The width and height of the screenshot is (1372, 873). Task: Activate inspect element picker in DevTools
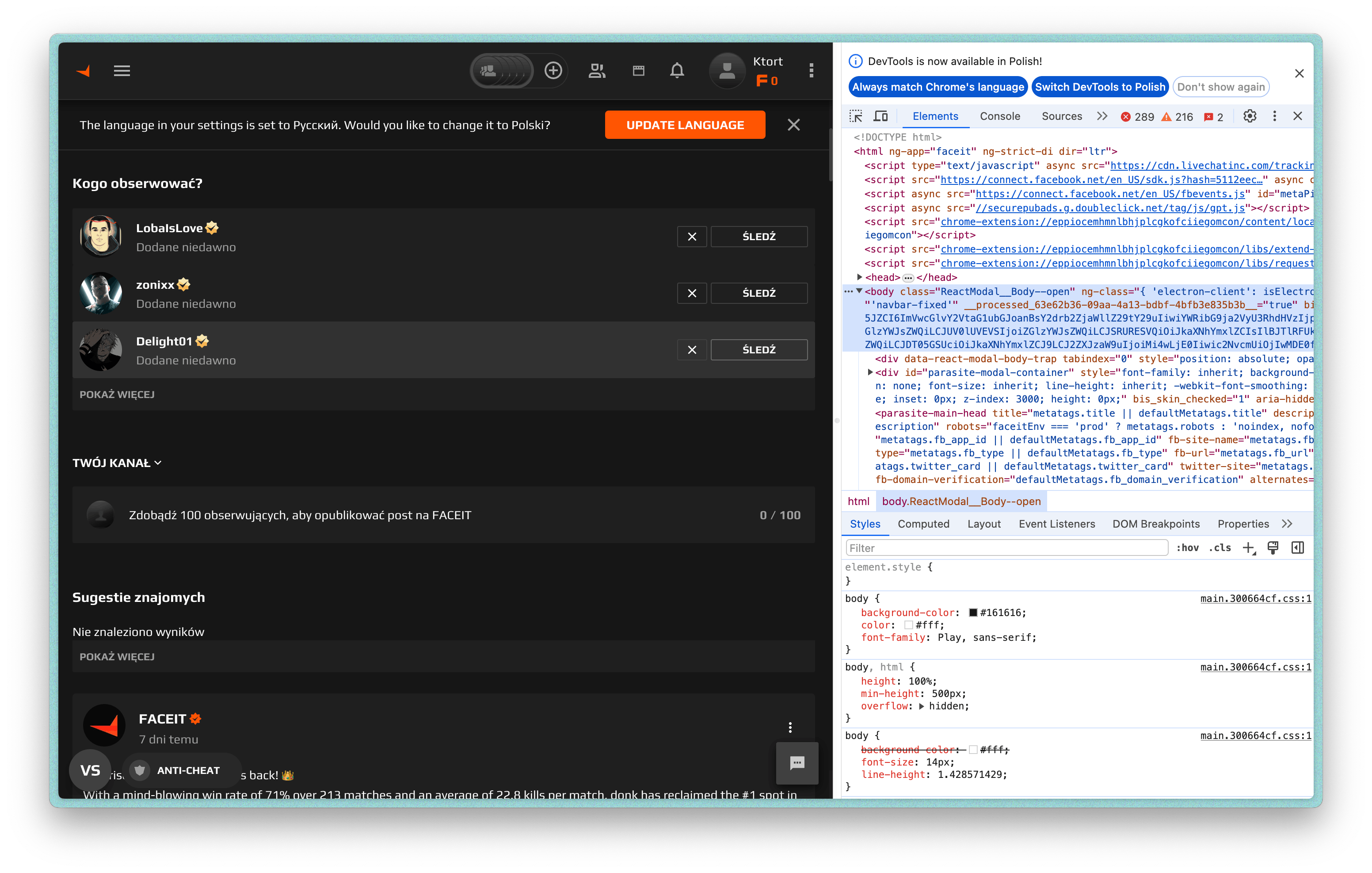pyautogui.click(x=856, y=116)
